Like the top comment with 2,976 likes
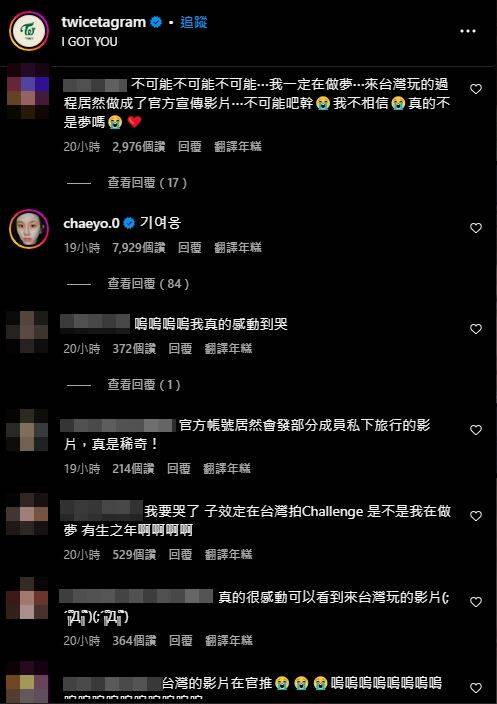497x704 pixels. tap(476, 89)
